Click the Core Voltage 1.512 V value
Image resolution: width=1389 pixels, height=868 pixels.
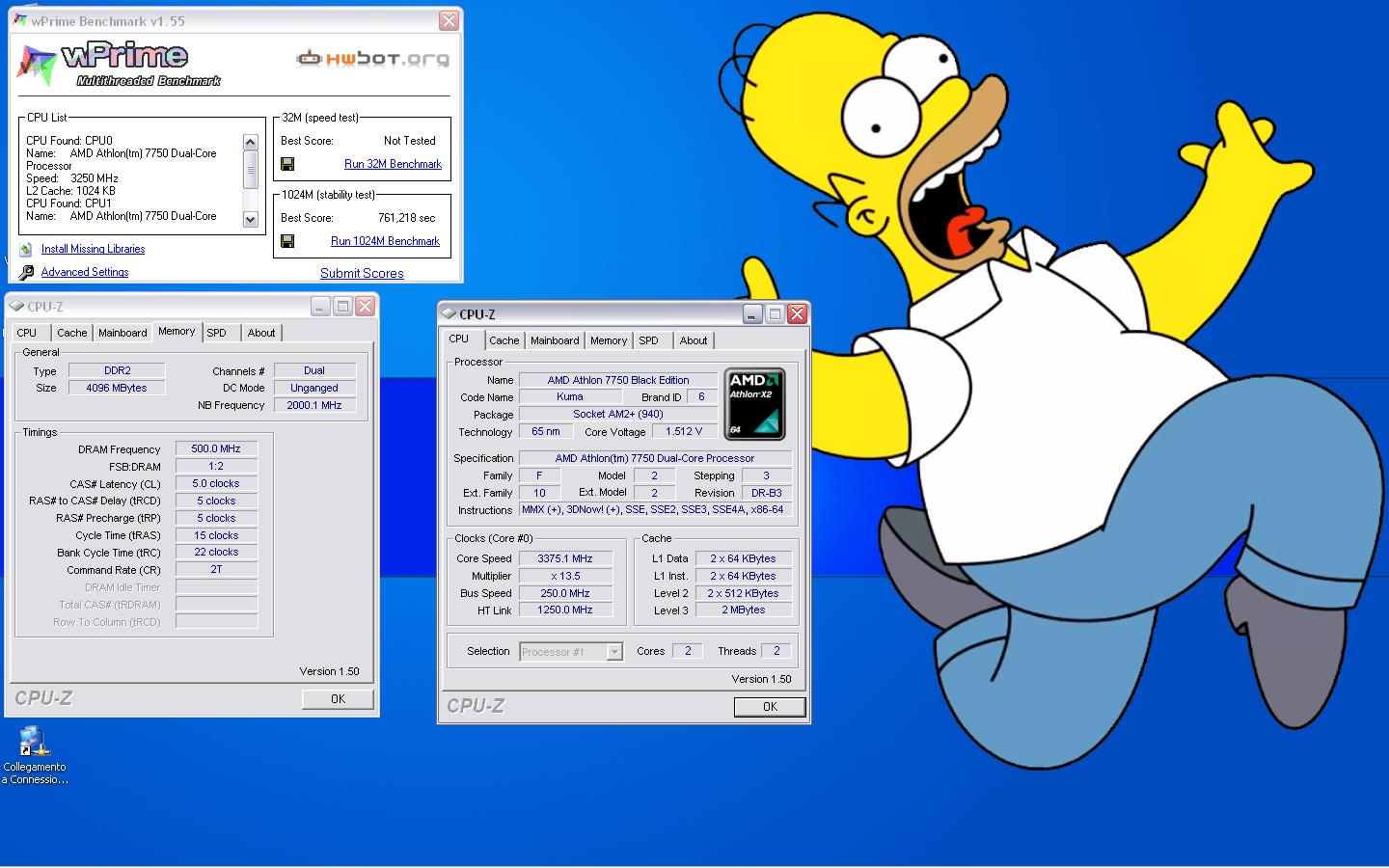(684, 431)
